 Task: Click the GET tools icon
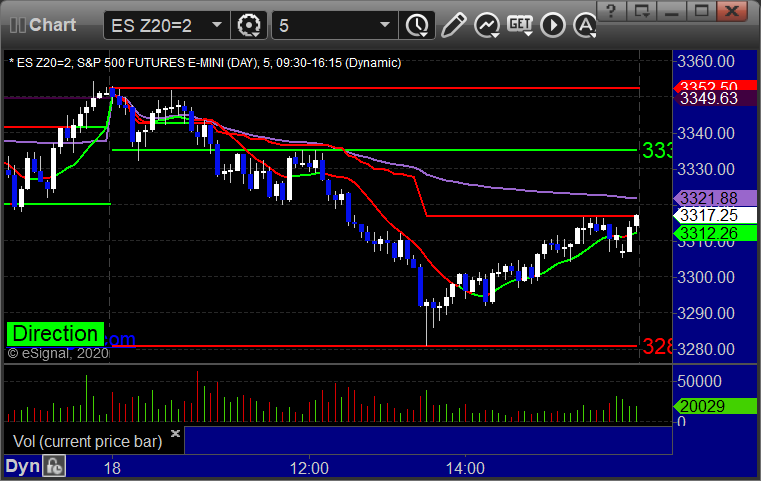520,25
